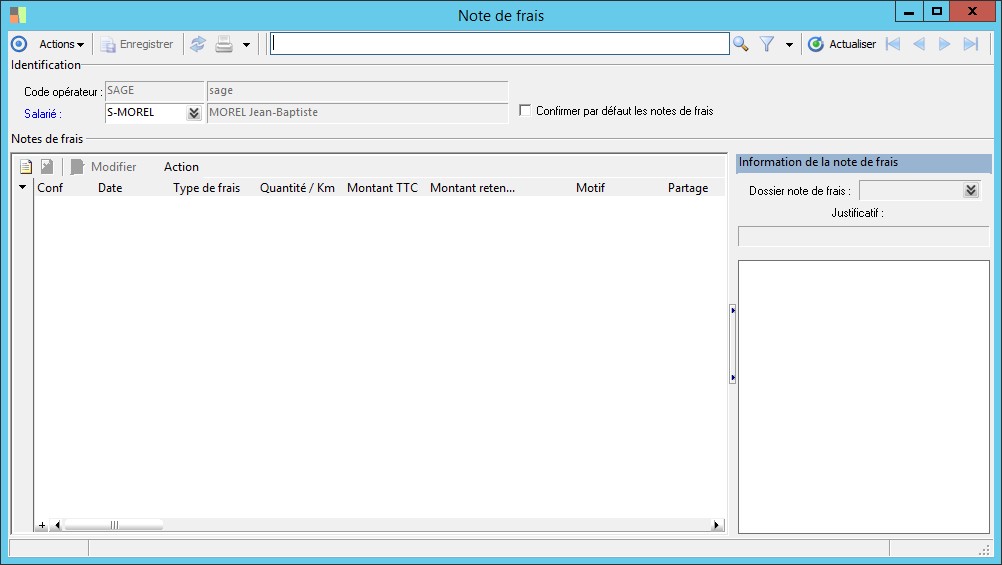Sort by the Quantité / Km column
This screenshot has height=565, width=1002.
point(297,188)
